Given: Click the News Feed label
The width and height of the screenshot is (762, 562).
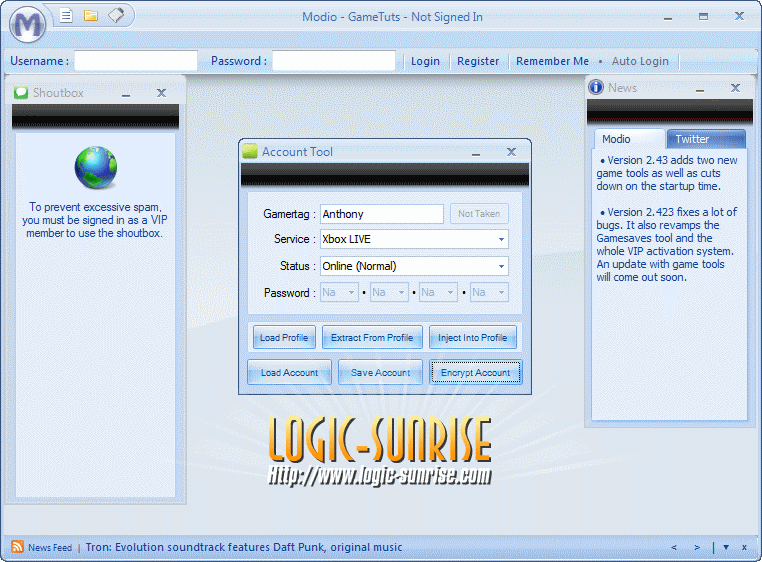Looking at the screenshot, I should (50, 547).
